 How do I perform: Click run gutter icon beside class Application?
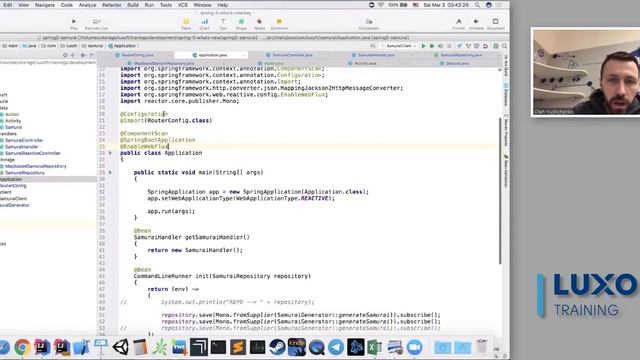pos(110,153)
